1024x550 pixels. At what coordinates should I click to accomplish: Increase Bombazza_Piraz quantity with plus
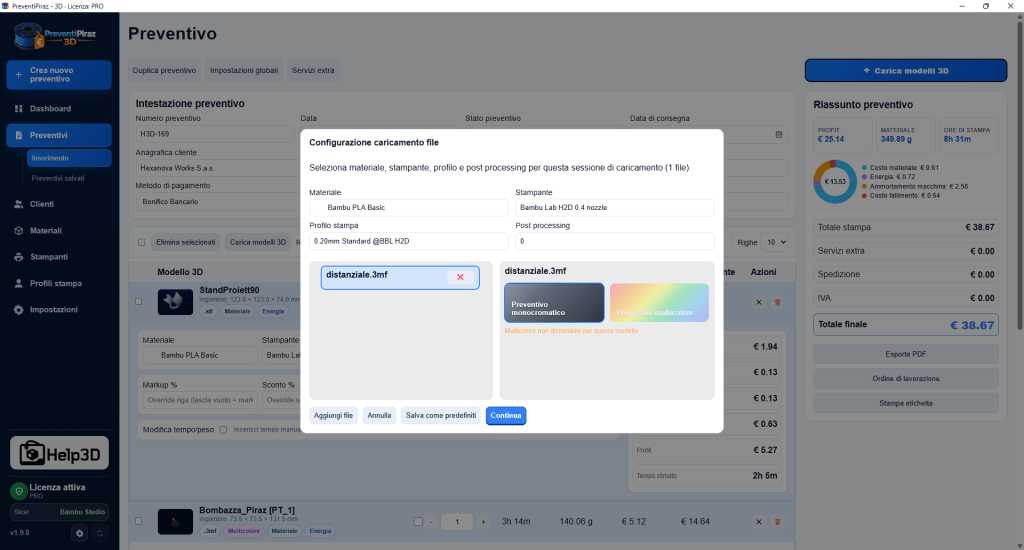point(483,522)
